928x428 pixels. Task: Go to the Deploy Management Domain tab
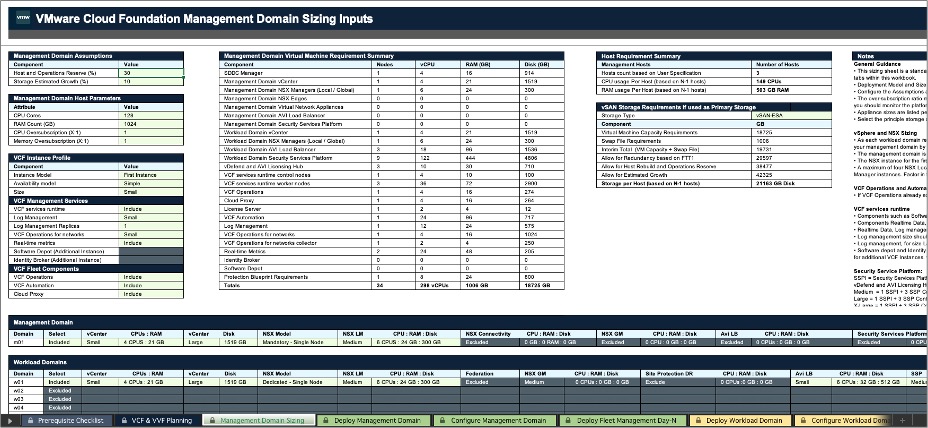(x=373, y=420)
